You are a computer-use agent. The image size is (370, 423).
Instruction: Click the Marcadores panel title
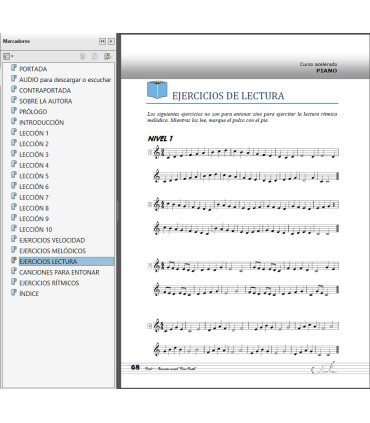coord(16,41)
